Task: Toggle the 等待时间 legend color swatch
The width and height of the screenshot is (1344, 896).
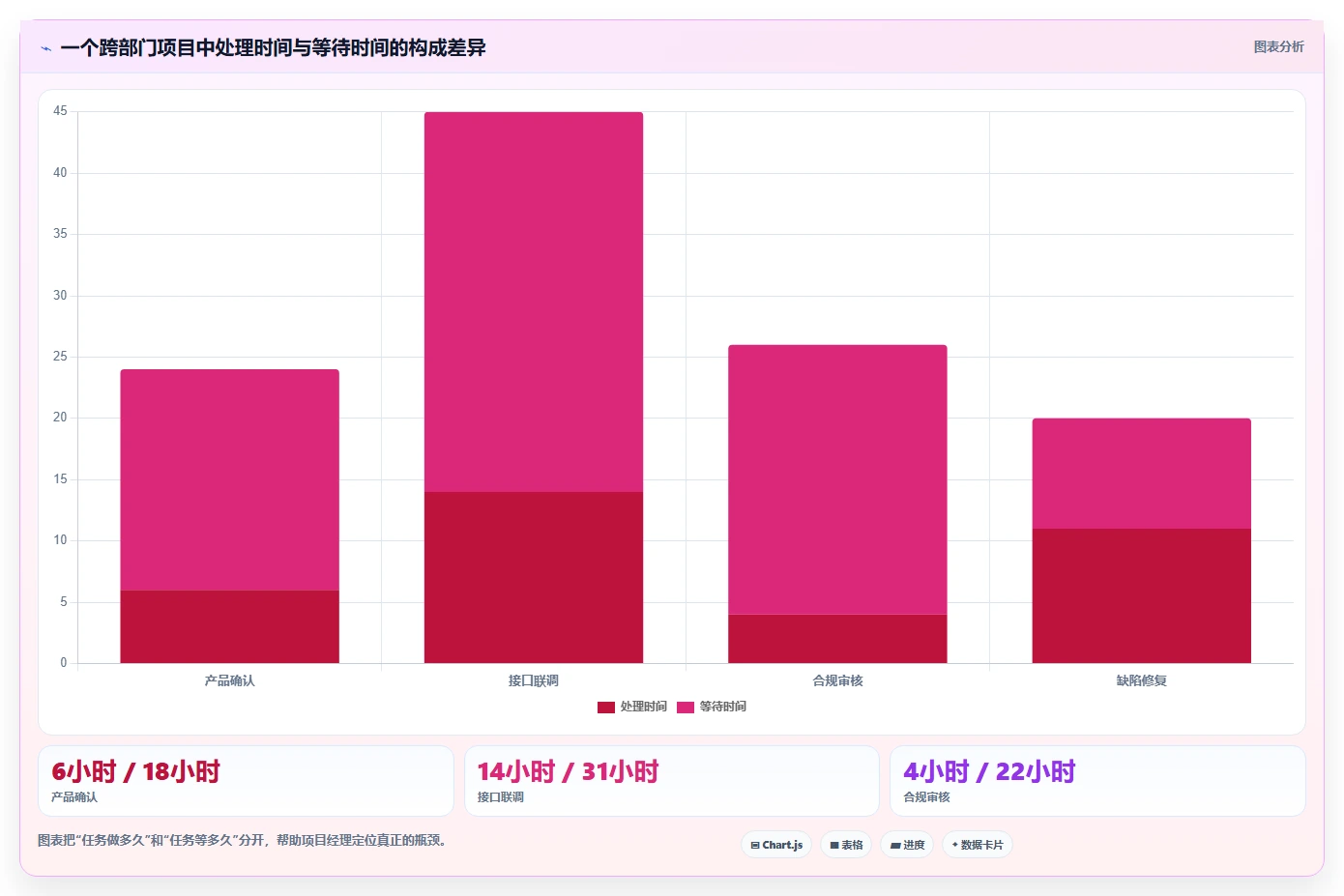Action: [x=686, y=707]
